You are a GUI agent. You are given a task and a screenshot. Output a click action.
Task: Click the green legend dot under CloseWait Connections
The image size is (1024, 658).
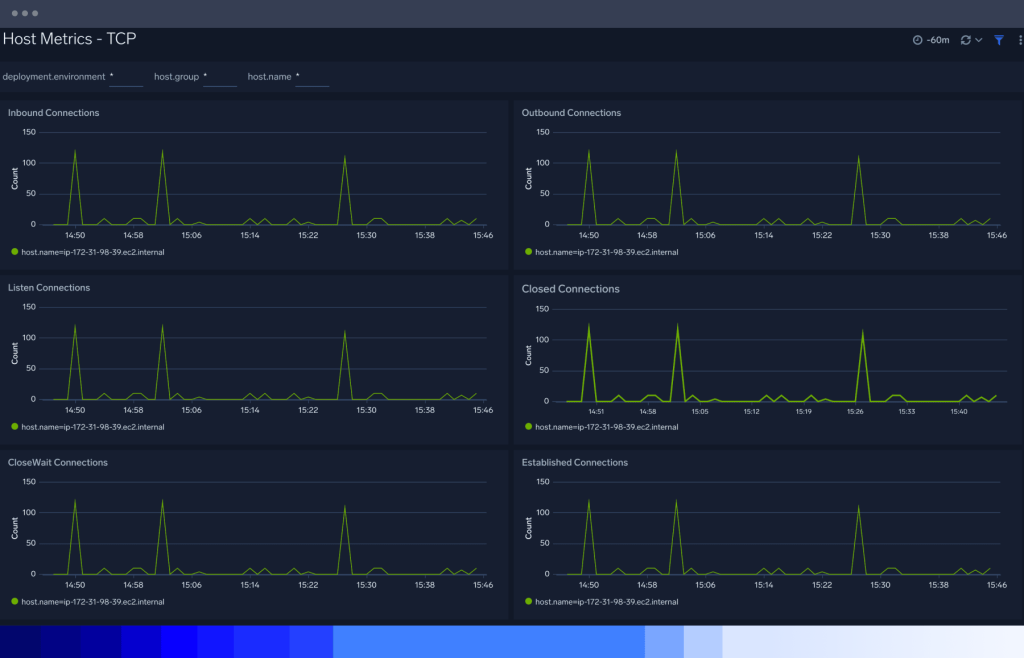(14, 602)
